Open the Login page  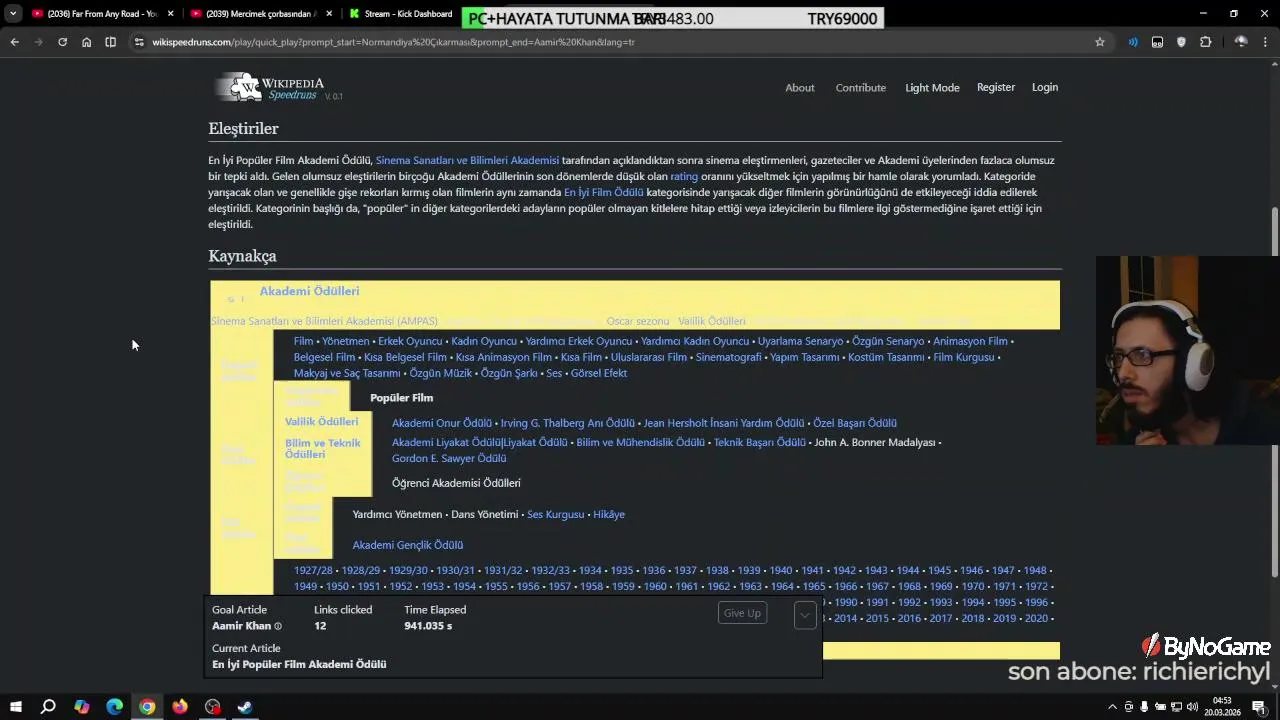(x=1045, y=87)
